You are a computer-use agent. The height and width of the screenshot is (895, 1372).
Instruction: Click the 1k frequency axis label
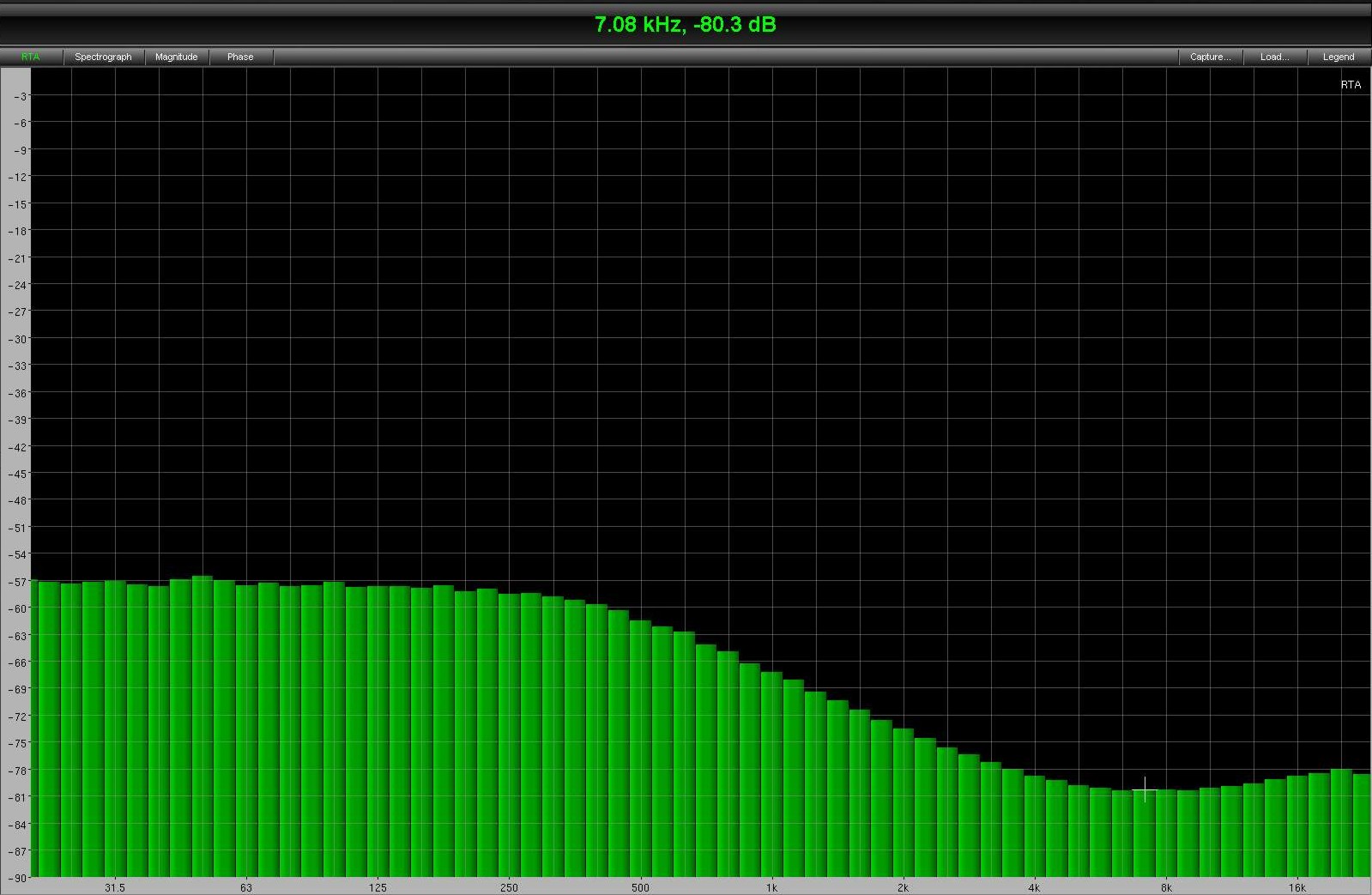[x=771, y=887]
